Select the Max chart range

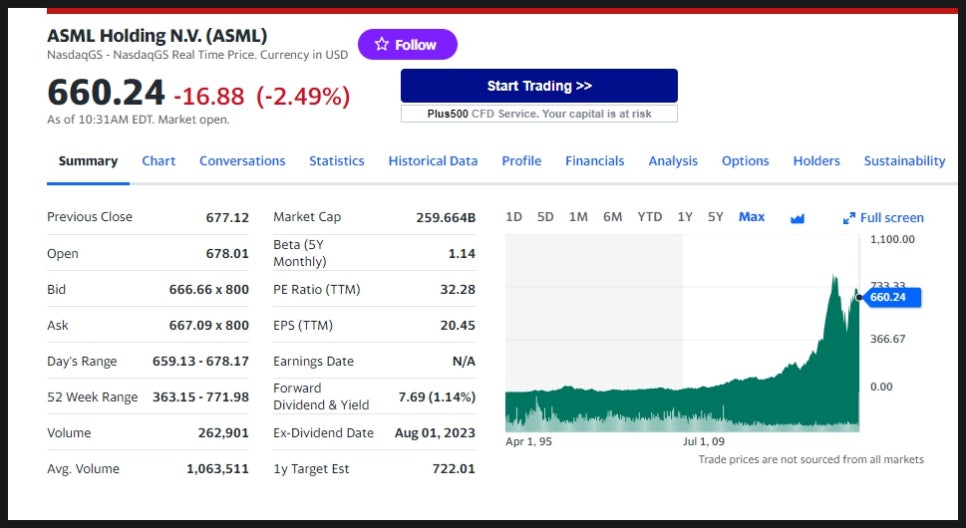point(752,217)
